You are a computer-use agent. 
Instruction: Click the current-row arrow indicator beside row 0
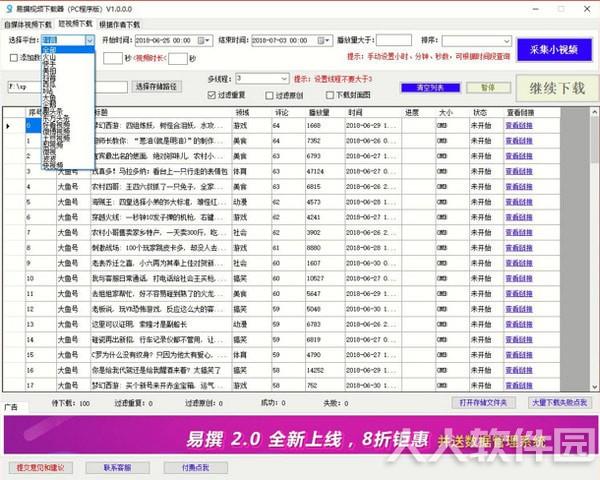pos(8,126)
